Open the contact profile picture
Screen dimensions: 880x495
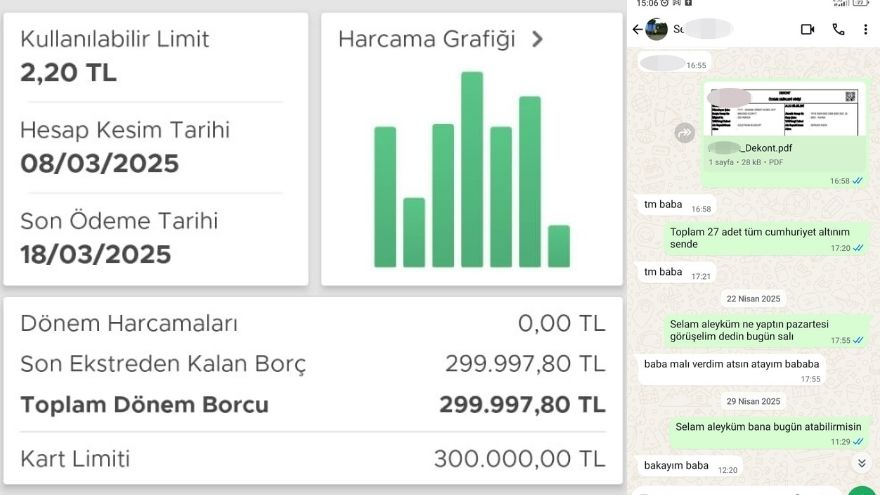pos(657,30)
